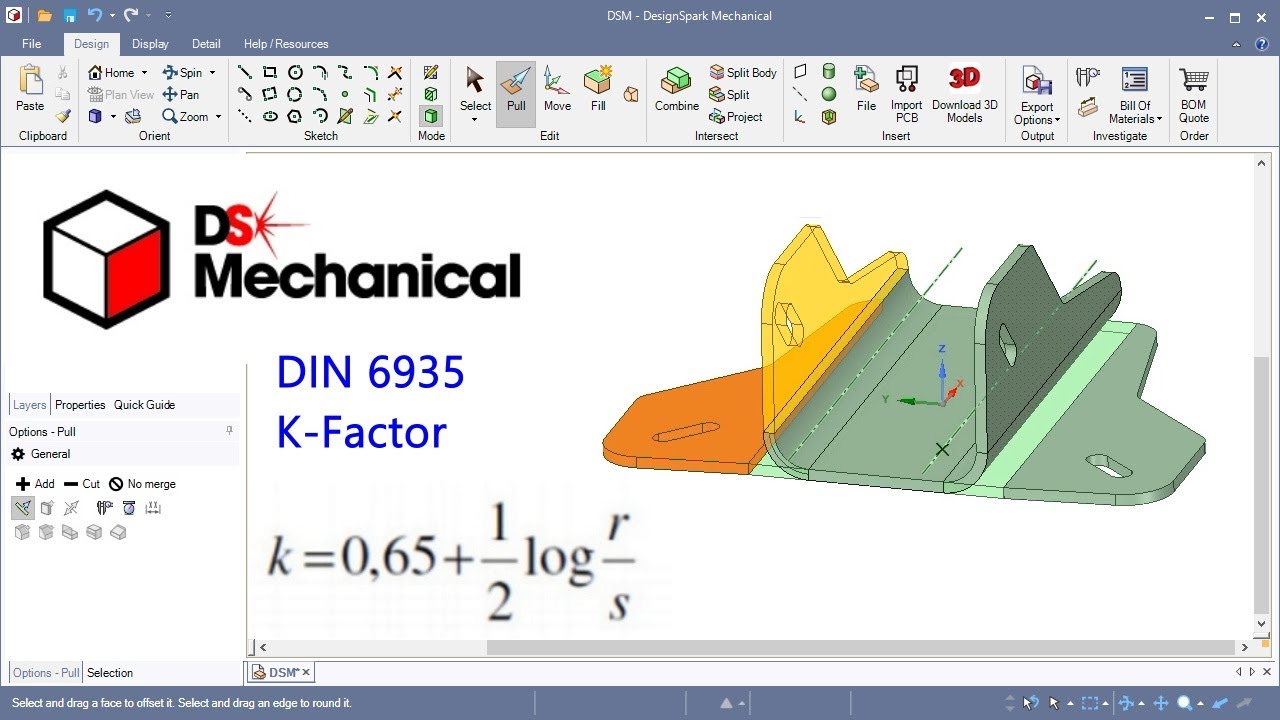This screenshot has width=1280, height=720.
Task: Open Download 3D Models
Action: click(965, 93)
